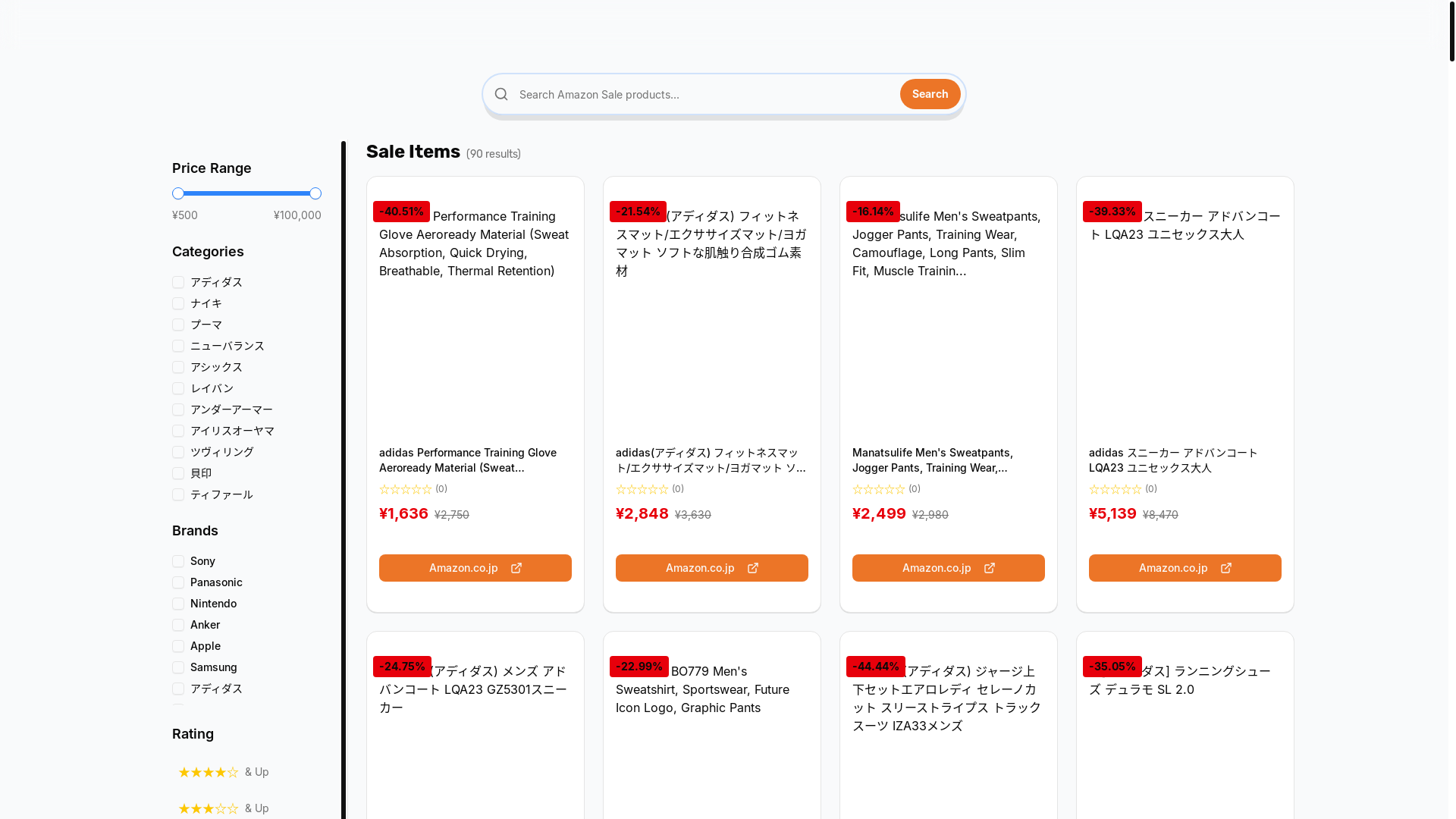Click the ¥8,470 original price

coord(1160,514)
